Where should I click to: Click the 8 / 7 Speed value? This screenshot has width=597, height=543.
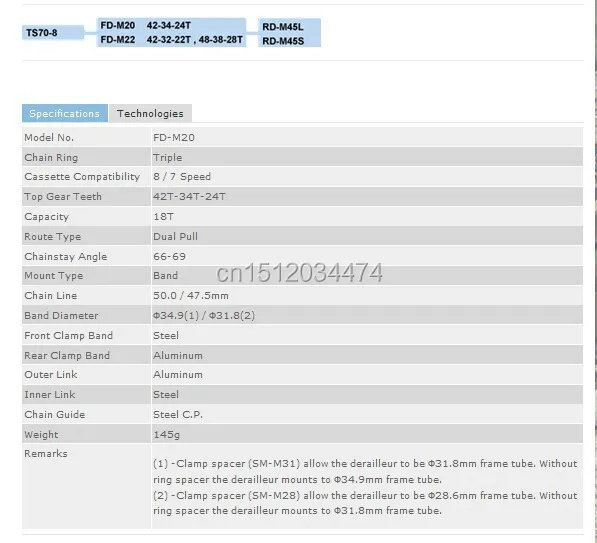pyautogui.click(x=182, y=177)
